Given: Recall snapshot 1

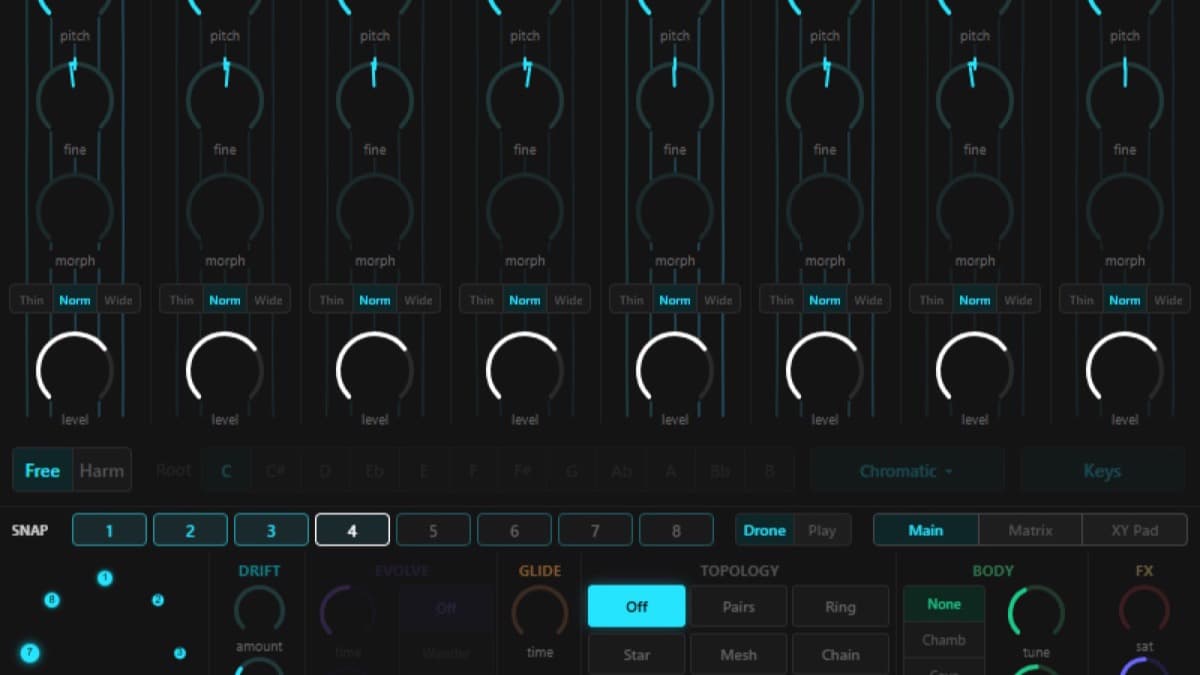Looking at the screenshot, I should point(109,530).
